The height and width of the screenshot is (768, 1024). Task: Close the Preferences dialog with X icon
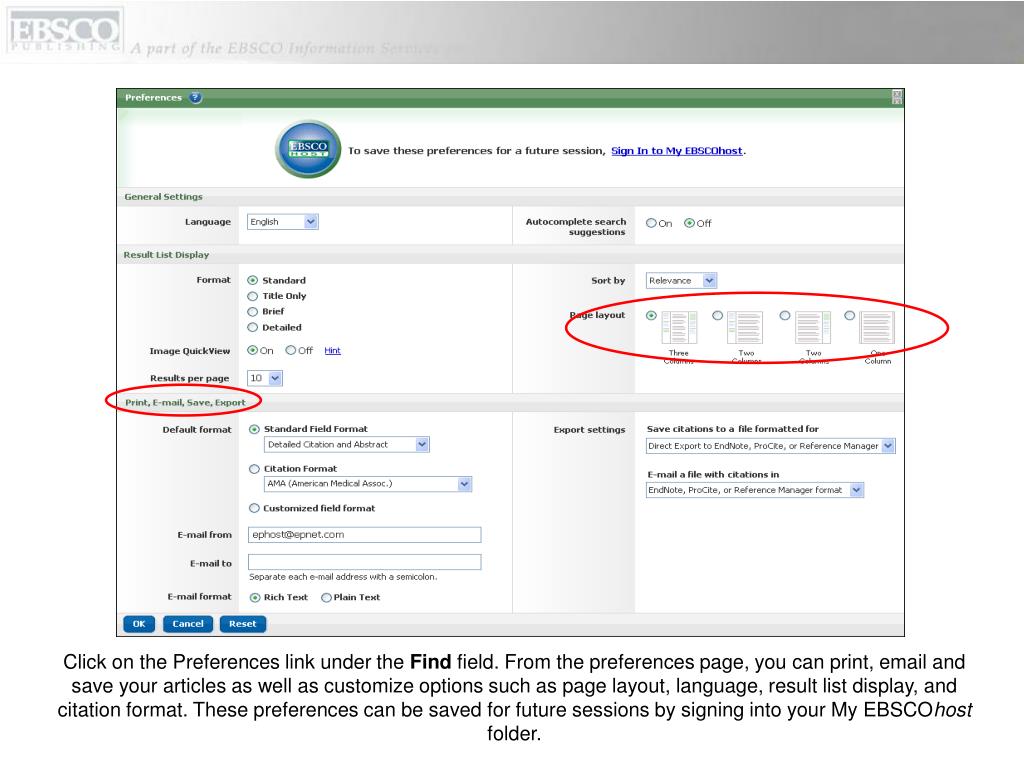tap(897, 97)
